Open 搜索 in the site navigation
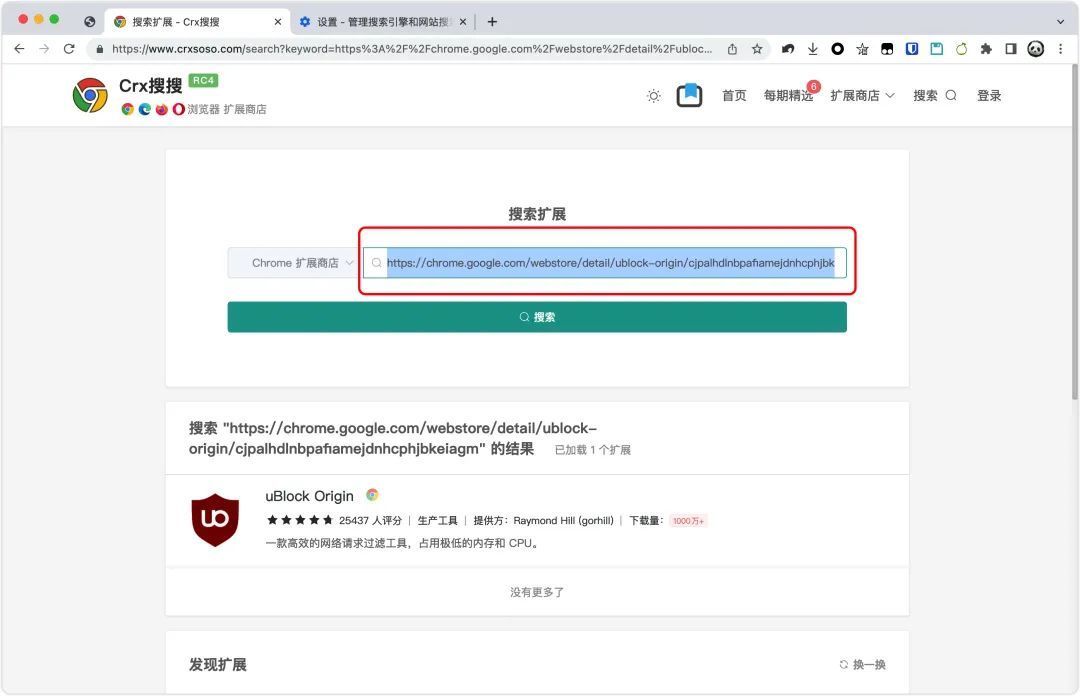 point(935,96)
